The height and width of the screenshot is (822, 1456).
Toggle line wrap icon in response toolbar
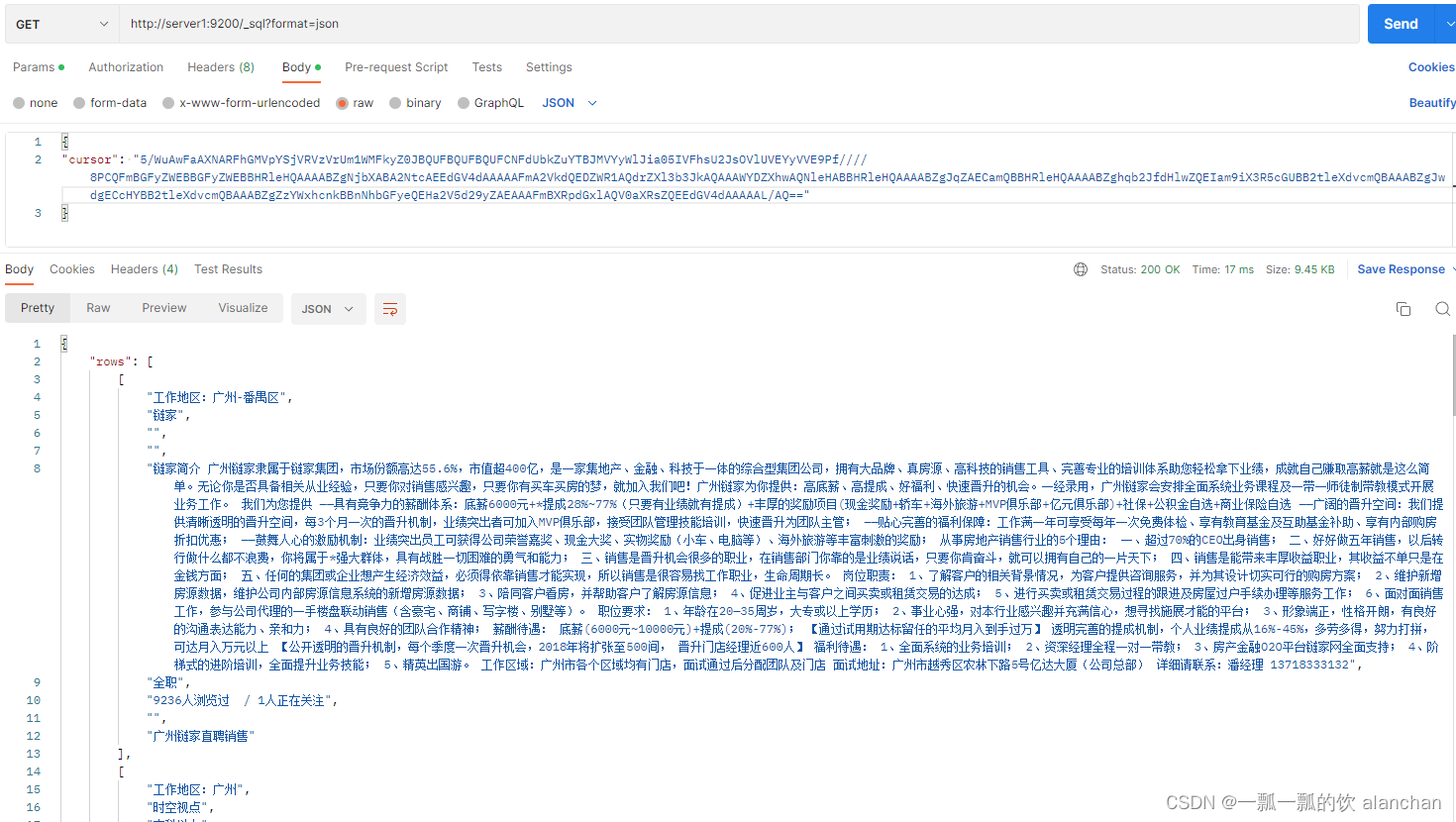[390, 309]
